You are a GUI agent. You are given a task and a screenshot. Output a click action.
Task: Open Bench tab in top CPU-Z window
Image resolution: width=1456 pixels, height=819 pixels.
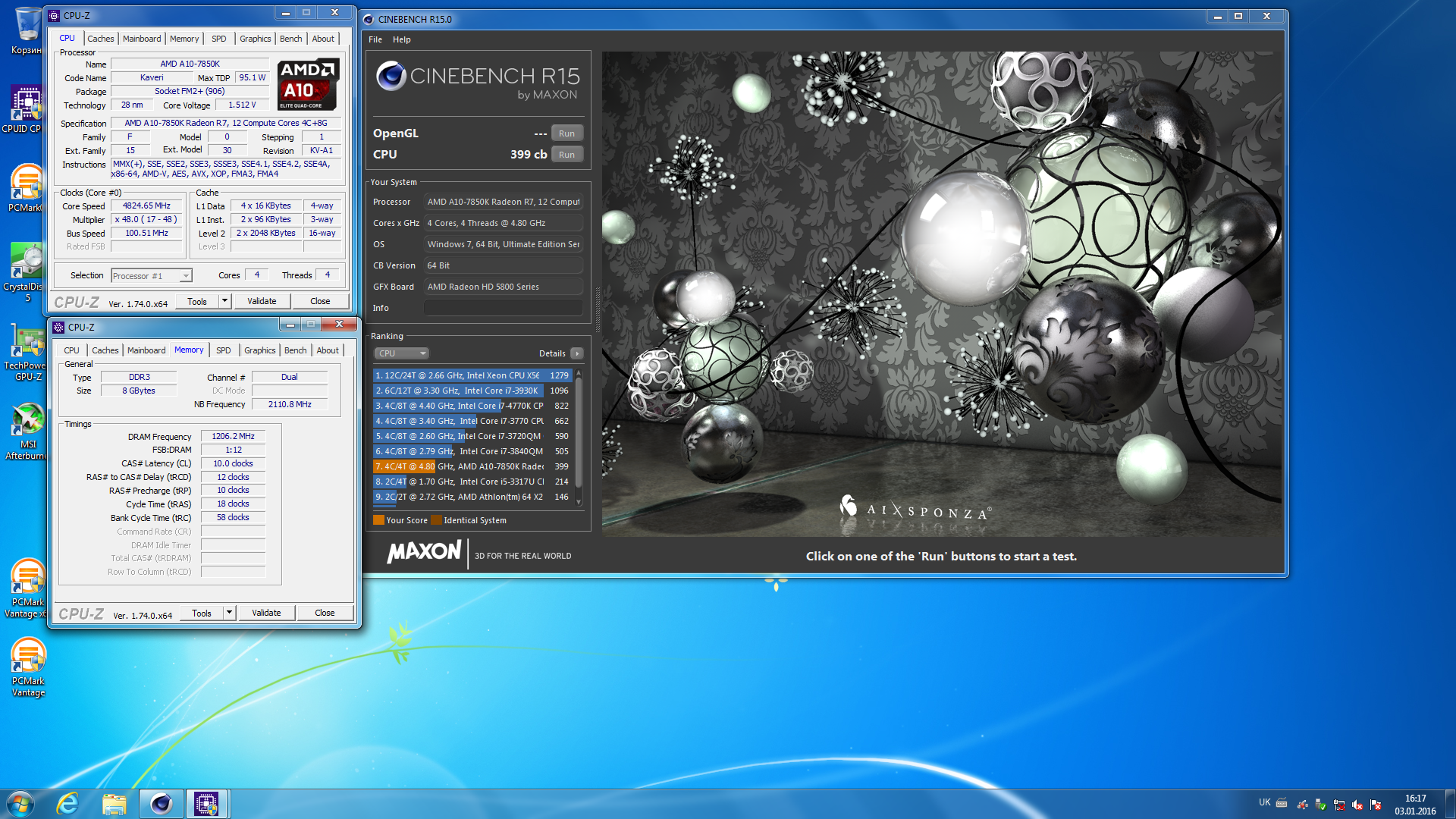pyautogui.click(x=290, y=39)
